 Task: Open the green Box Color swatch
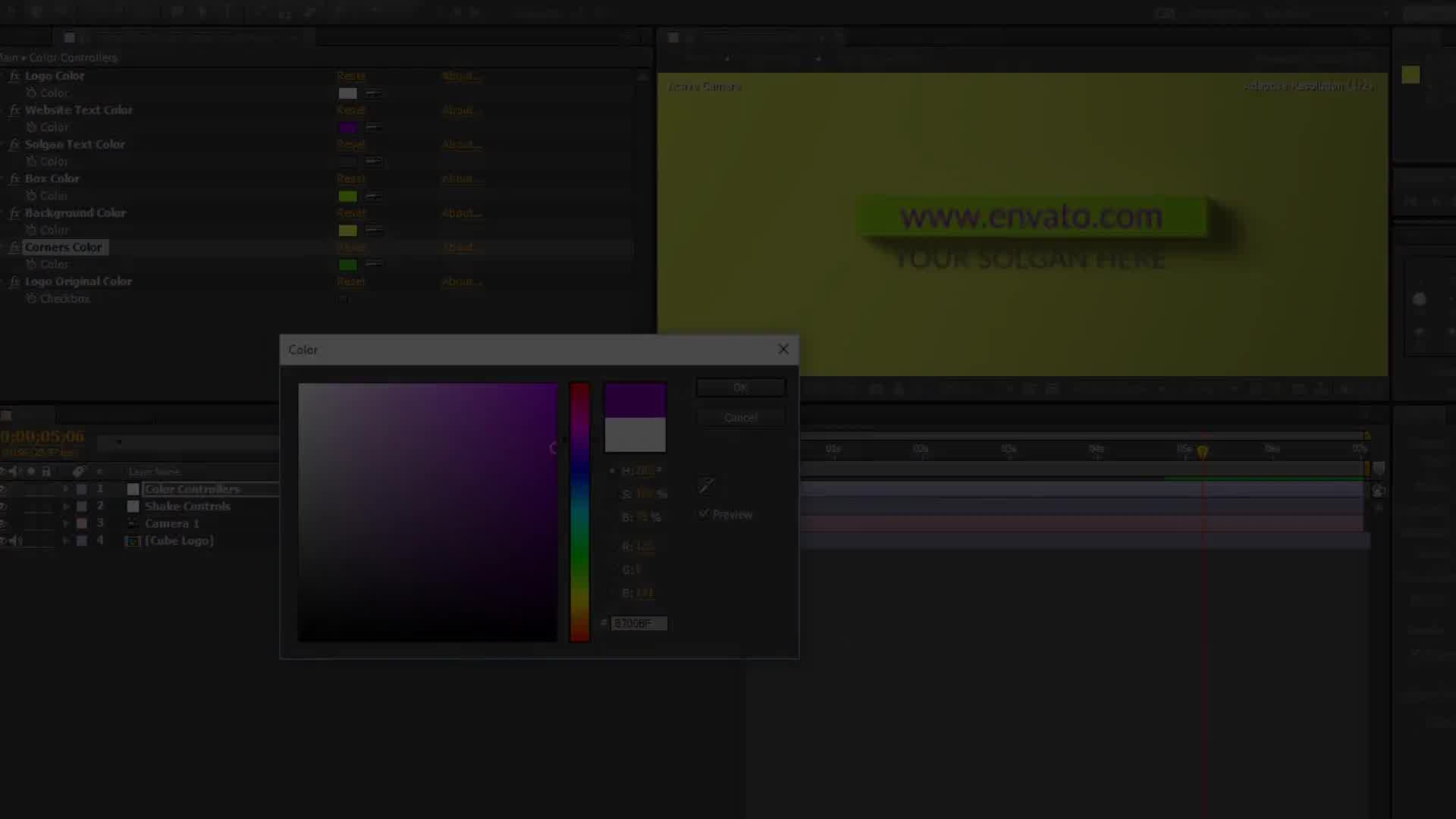tap(347, 196)
